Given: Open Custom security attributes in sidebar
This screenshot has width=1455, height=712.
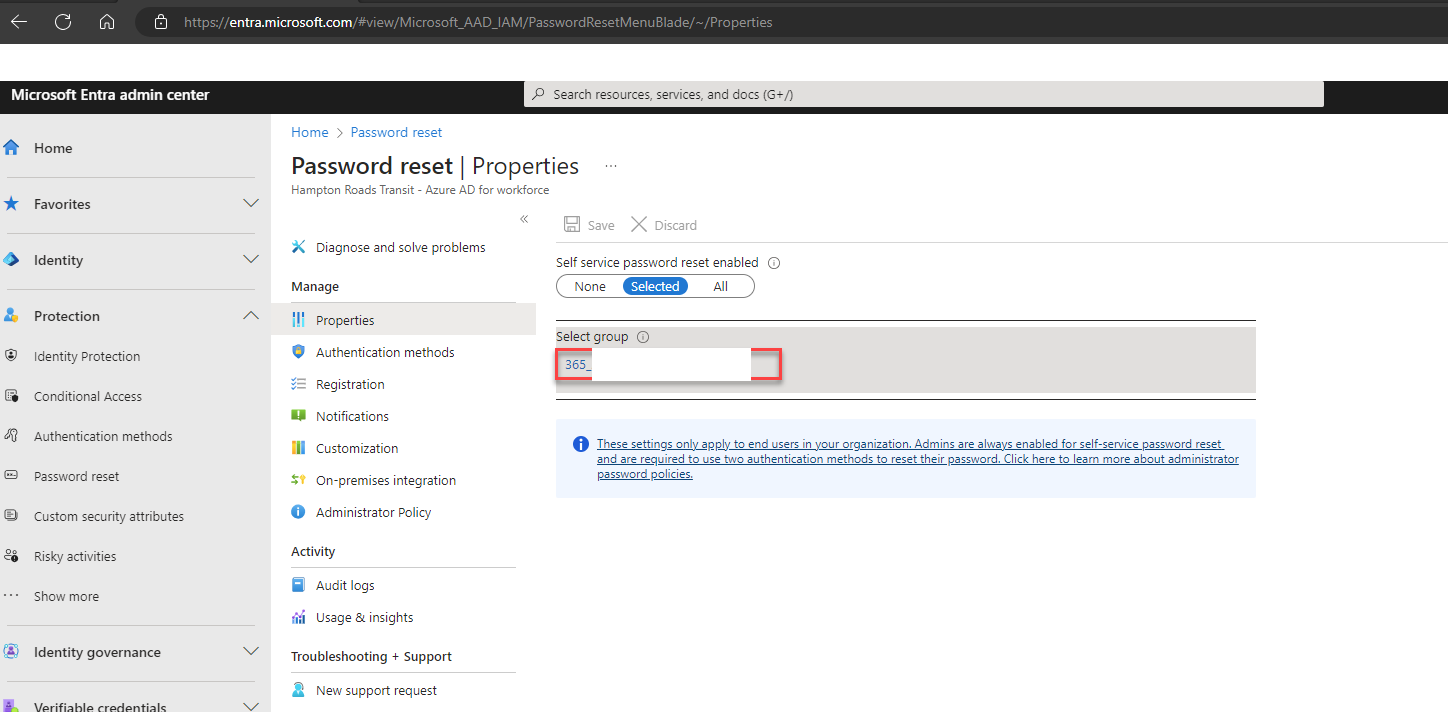Looking at the screenshot, I should [x=109, y=516].
